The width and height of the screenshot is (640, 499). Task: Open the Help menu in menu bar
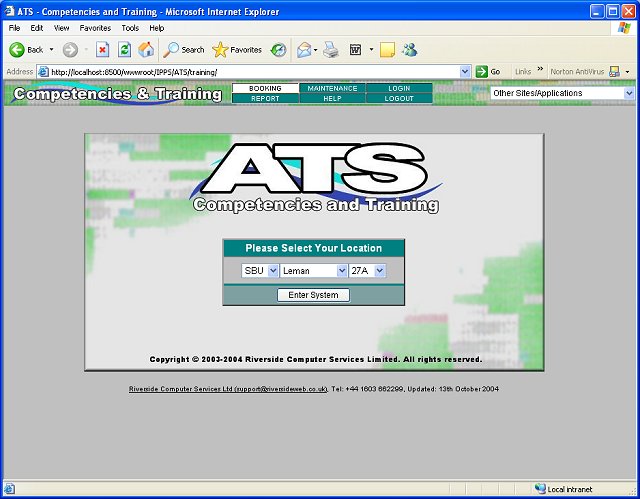(x=157, y=28)
